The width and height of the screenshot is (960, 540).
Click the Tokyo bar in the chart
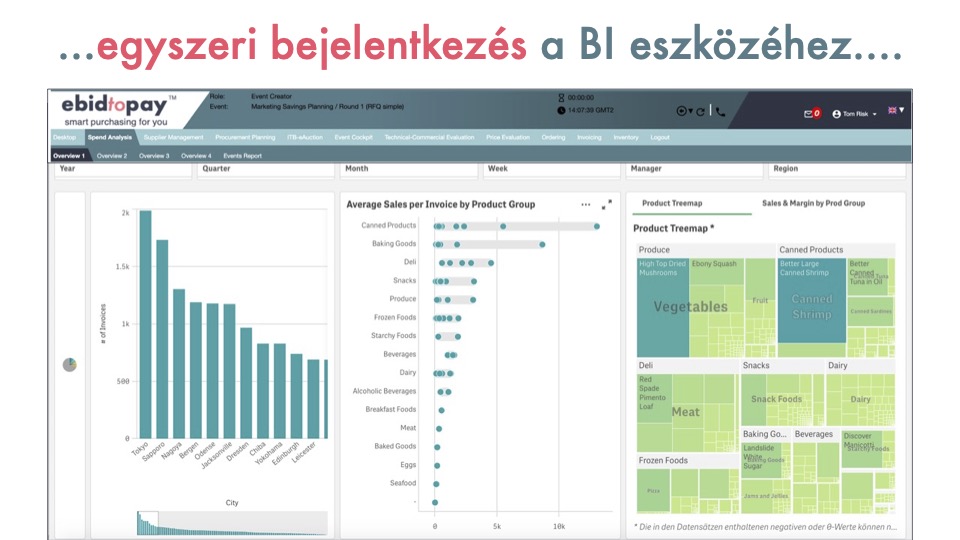[x=145, y=324]
